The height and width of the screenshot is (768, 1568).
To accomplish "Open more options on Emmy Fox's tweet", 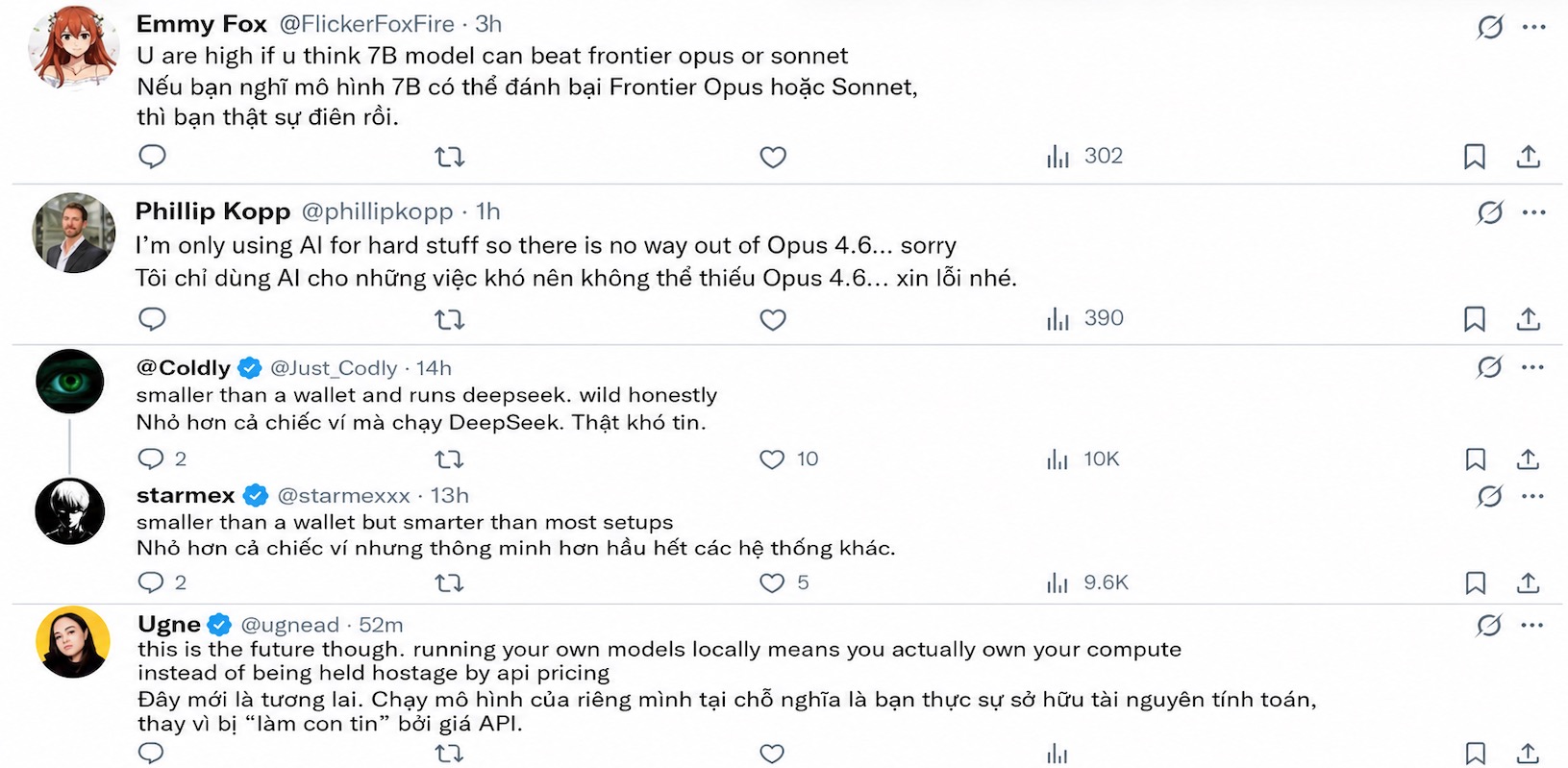I will pos(1533,27).
